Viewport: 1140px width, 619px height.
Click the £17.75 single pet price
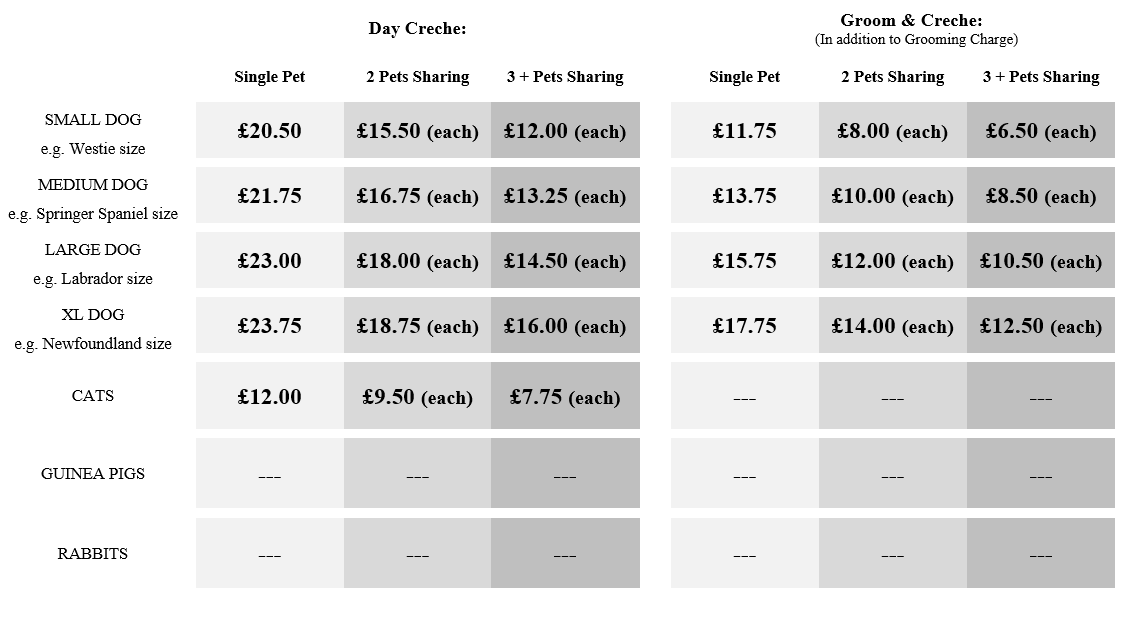(744, 326)
